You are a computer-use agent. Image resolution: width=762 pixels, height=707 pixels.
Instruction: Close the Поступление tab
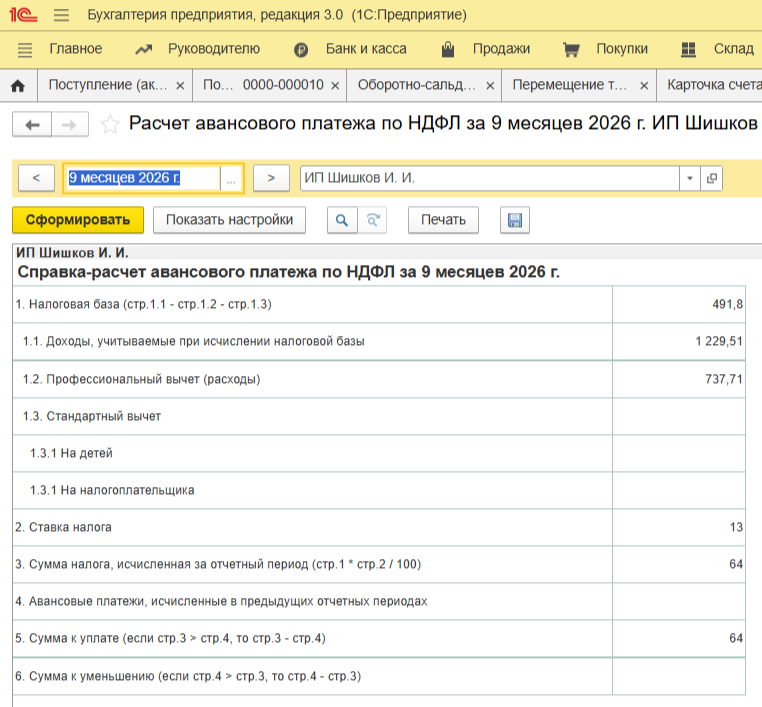[180, 86]
